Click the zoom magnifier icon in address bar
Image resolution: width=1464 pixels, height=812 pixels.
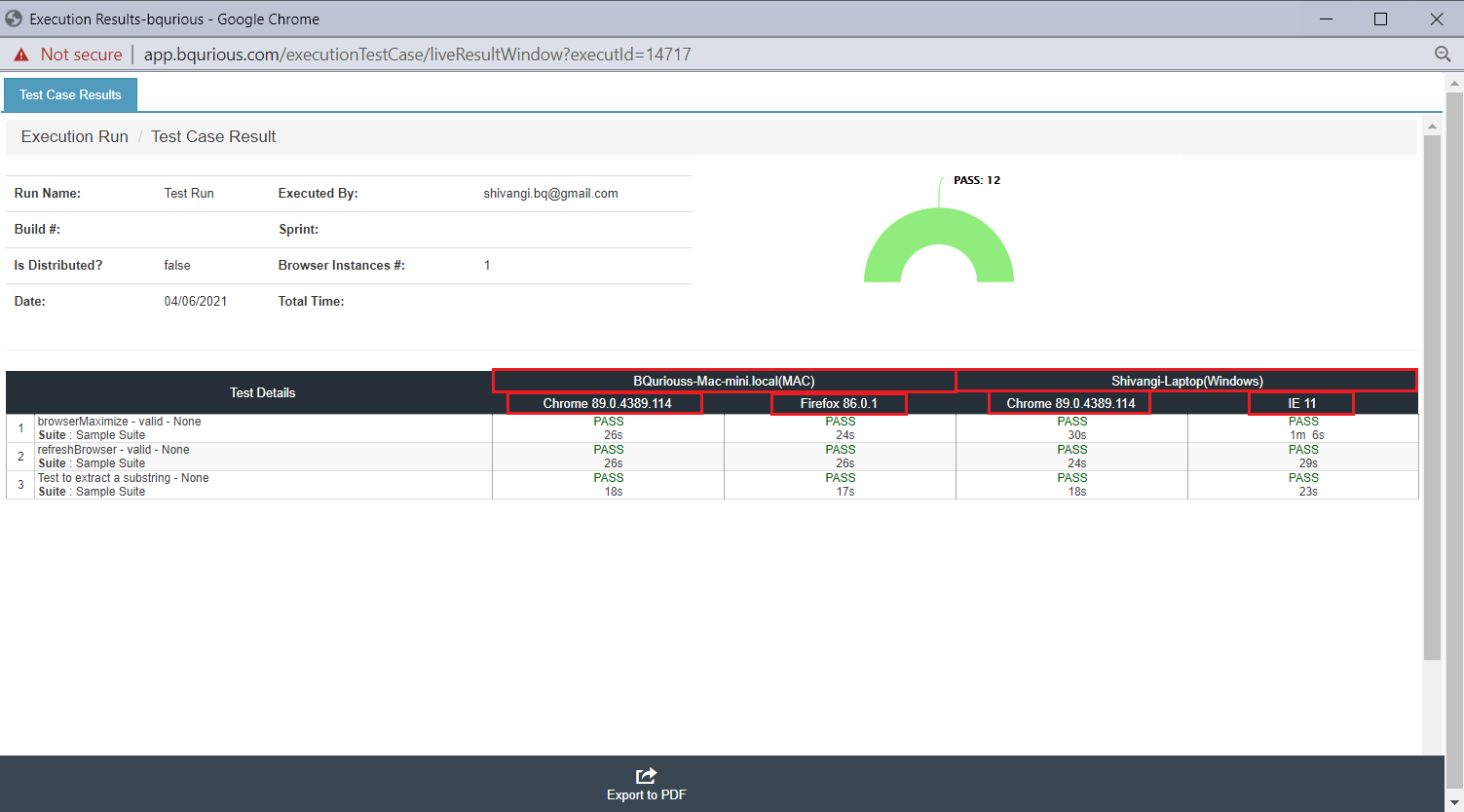point(1443,55)
